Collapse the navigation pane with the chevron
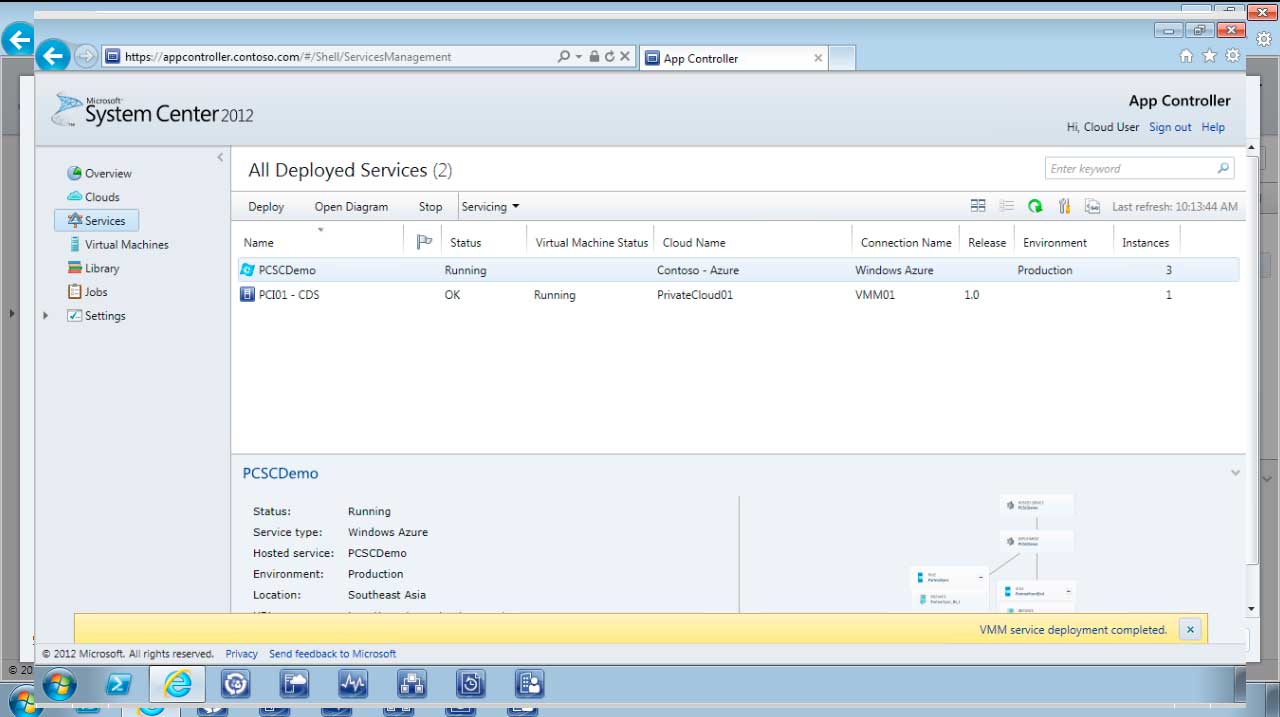Viewport: 1280px width, 717px height. pos(220,158)
